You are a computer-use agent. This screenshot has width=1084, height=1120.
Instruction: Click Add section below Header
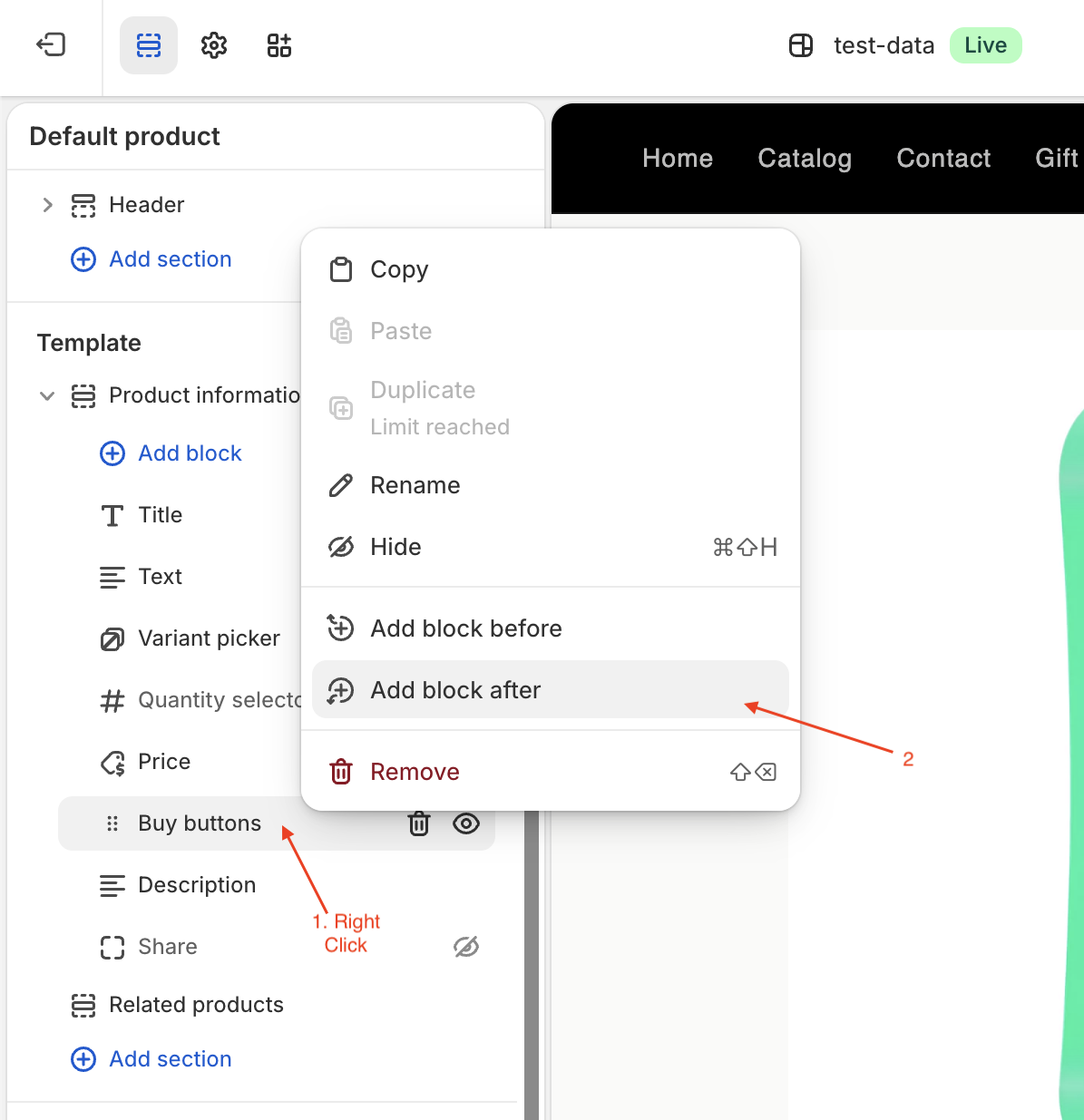tap(170, 259)
